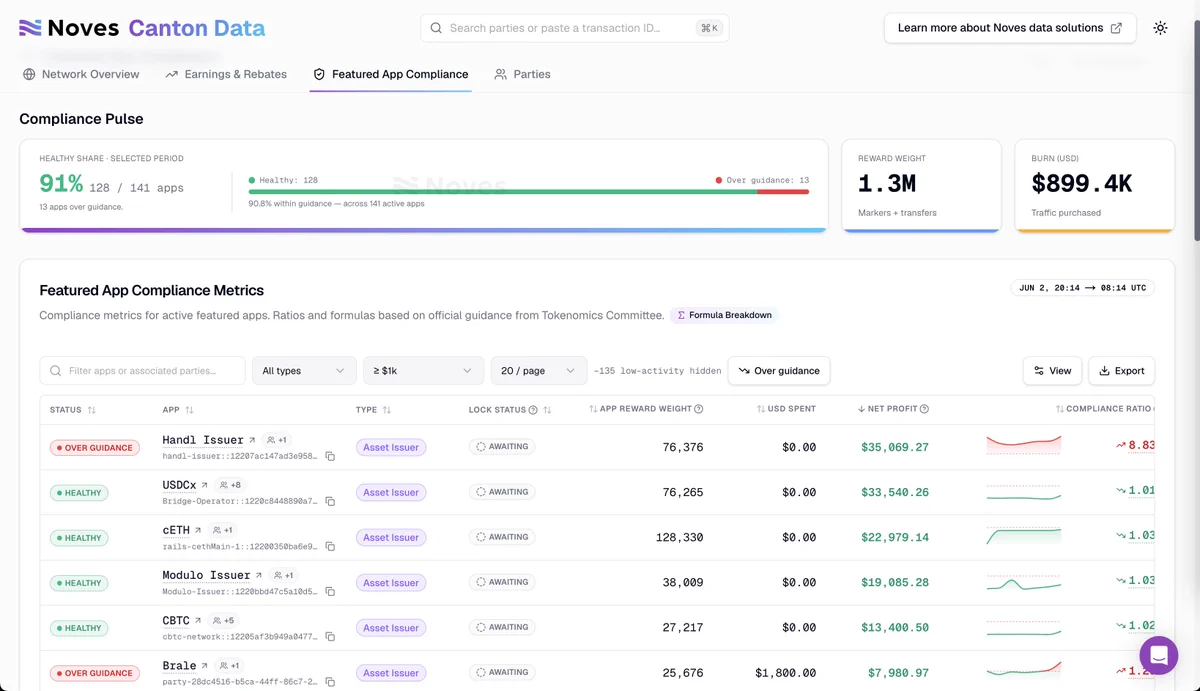Switch to Parties tab

coord(522,74)
